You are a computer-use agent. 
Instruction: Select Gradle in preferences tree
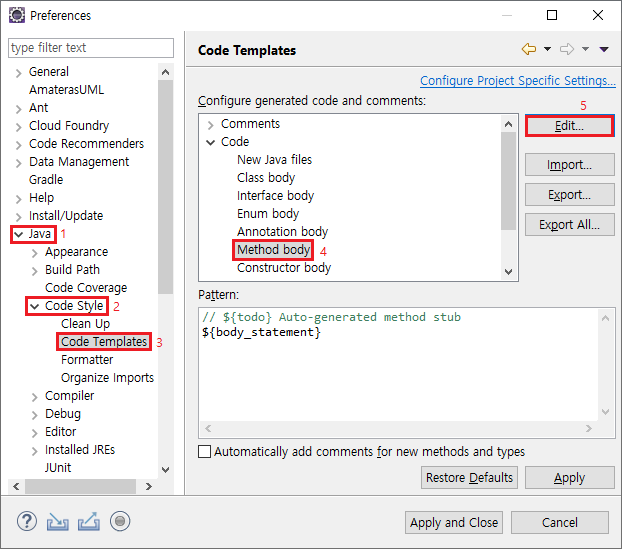(46, 180)
